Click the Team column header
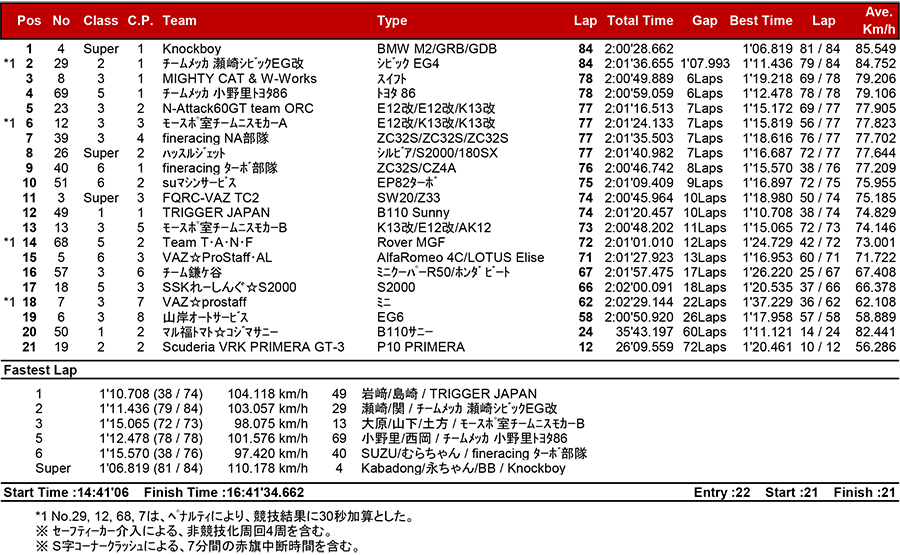 coord(179,21)
